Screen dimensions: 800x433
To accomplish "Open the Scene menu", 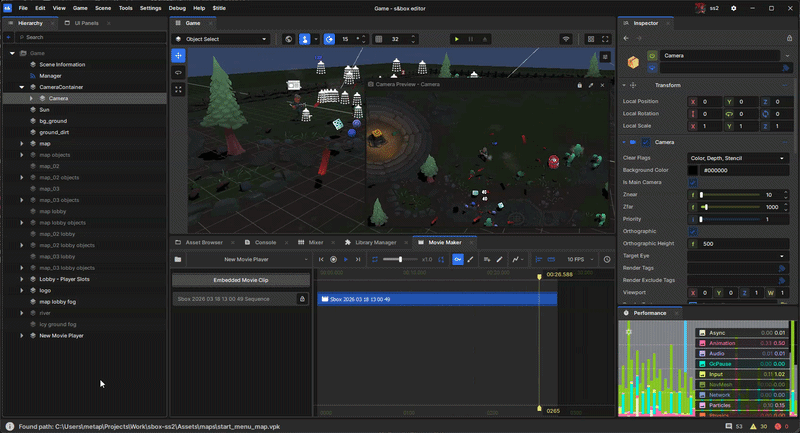I will pos(102,7).
